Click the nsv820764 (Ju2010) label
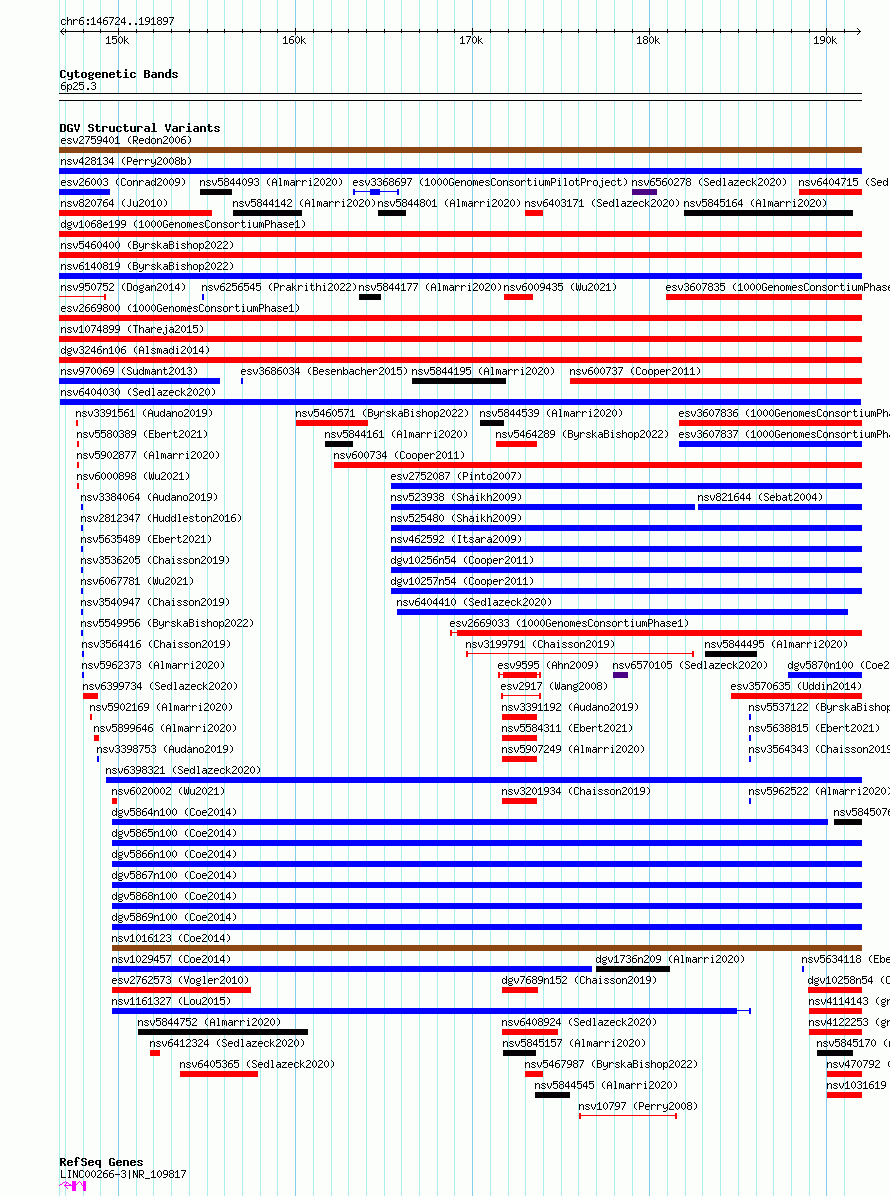Image resolution: width=890 pixels, height=1196 pixels. pos(114,204)
